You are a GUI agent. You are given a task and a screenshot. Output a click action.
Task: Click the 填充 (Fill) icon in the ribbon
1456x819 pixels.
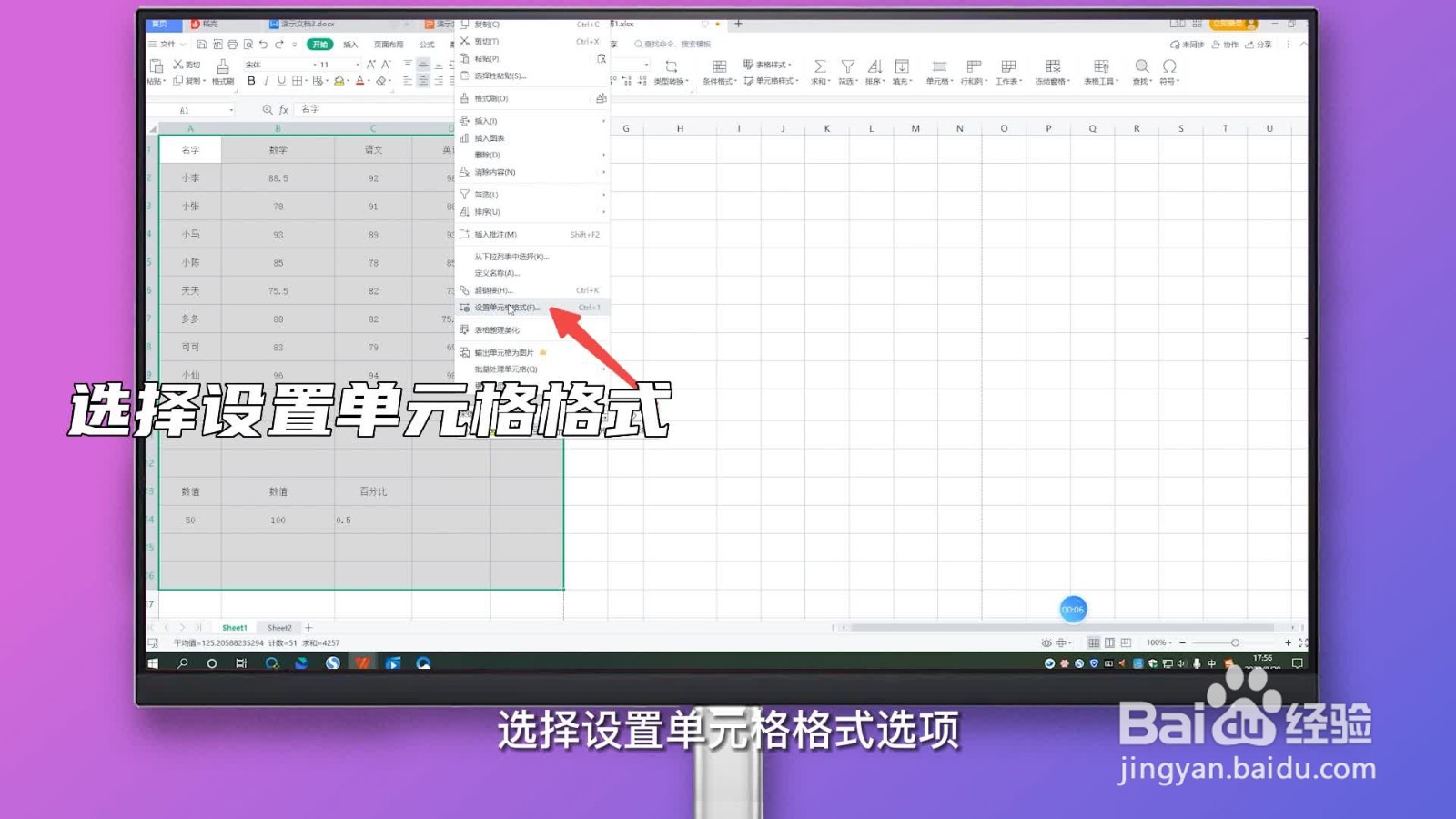pyautogui.click(x=902, y=66)
